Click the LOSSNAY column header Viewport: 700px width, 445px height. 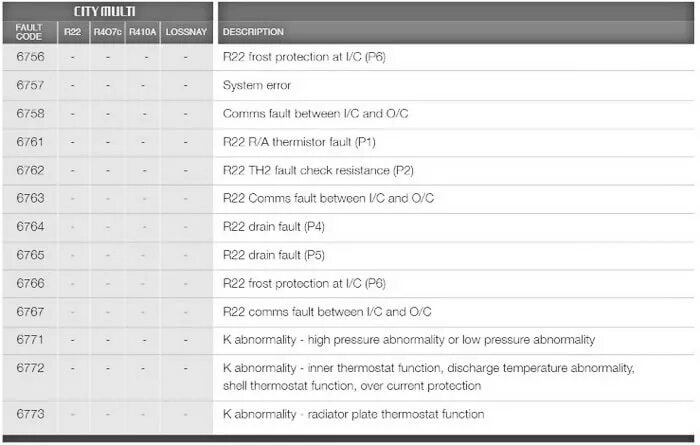click(185, 32)
